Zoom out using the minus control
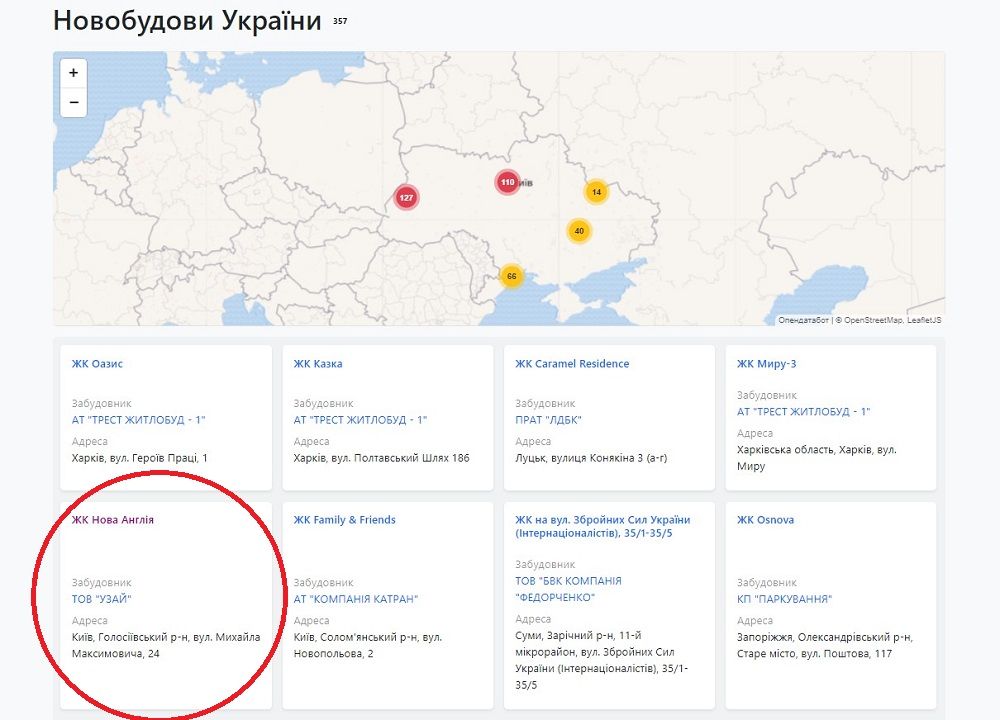This screenshot has height=720, width=1000. 71,101
